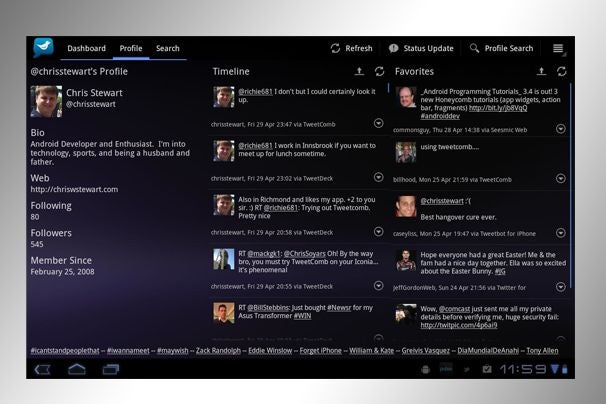The height and width of the screenshot is (404, 606).
Task: Expand options for tweet posted Fri 29 Apr 20:55
Action: 378,285
